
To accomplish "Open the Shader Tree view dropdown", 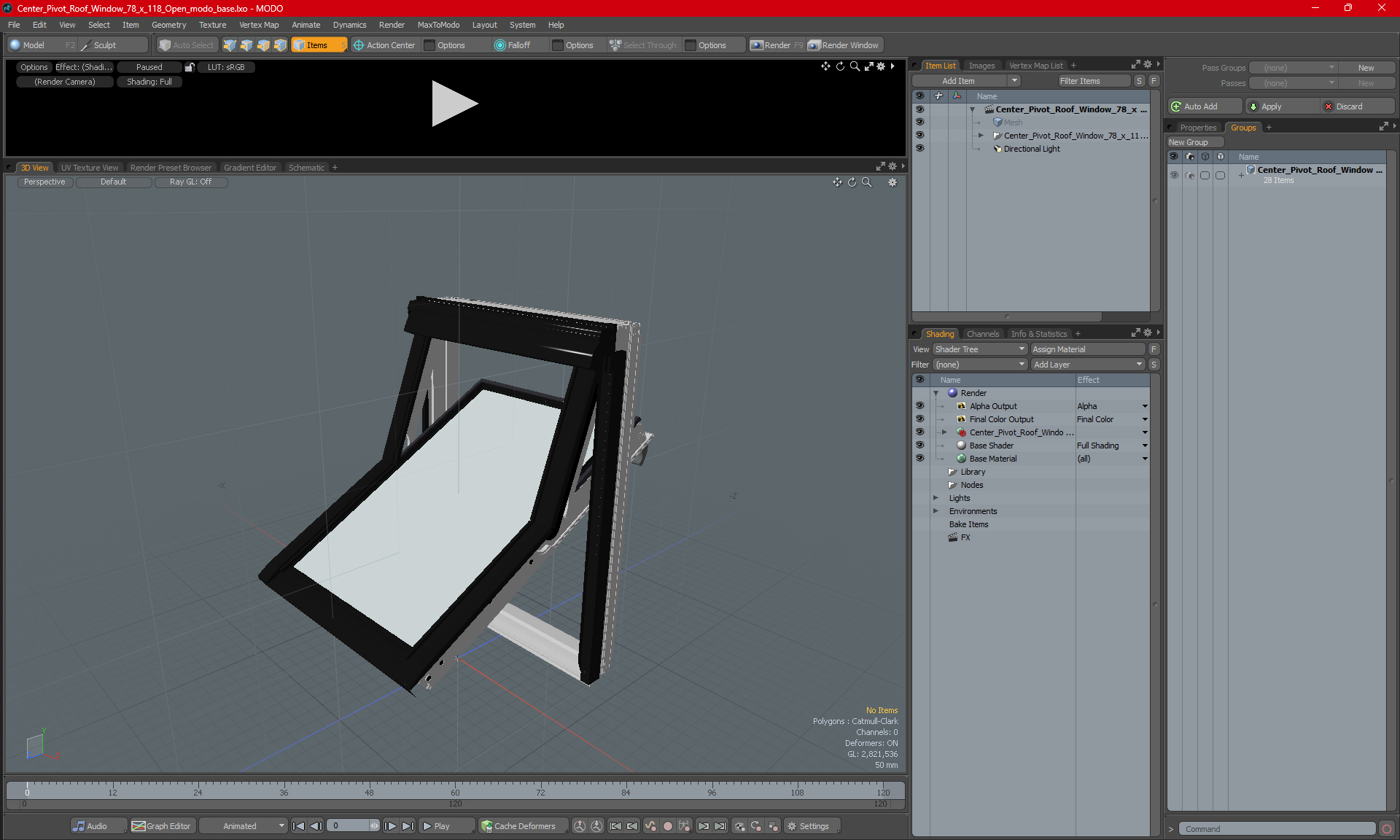I will [980, 349].
